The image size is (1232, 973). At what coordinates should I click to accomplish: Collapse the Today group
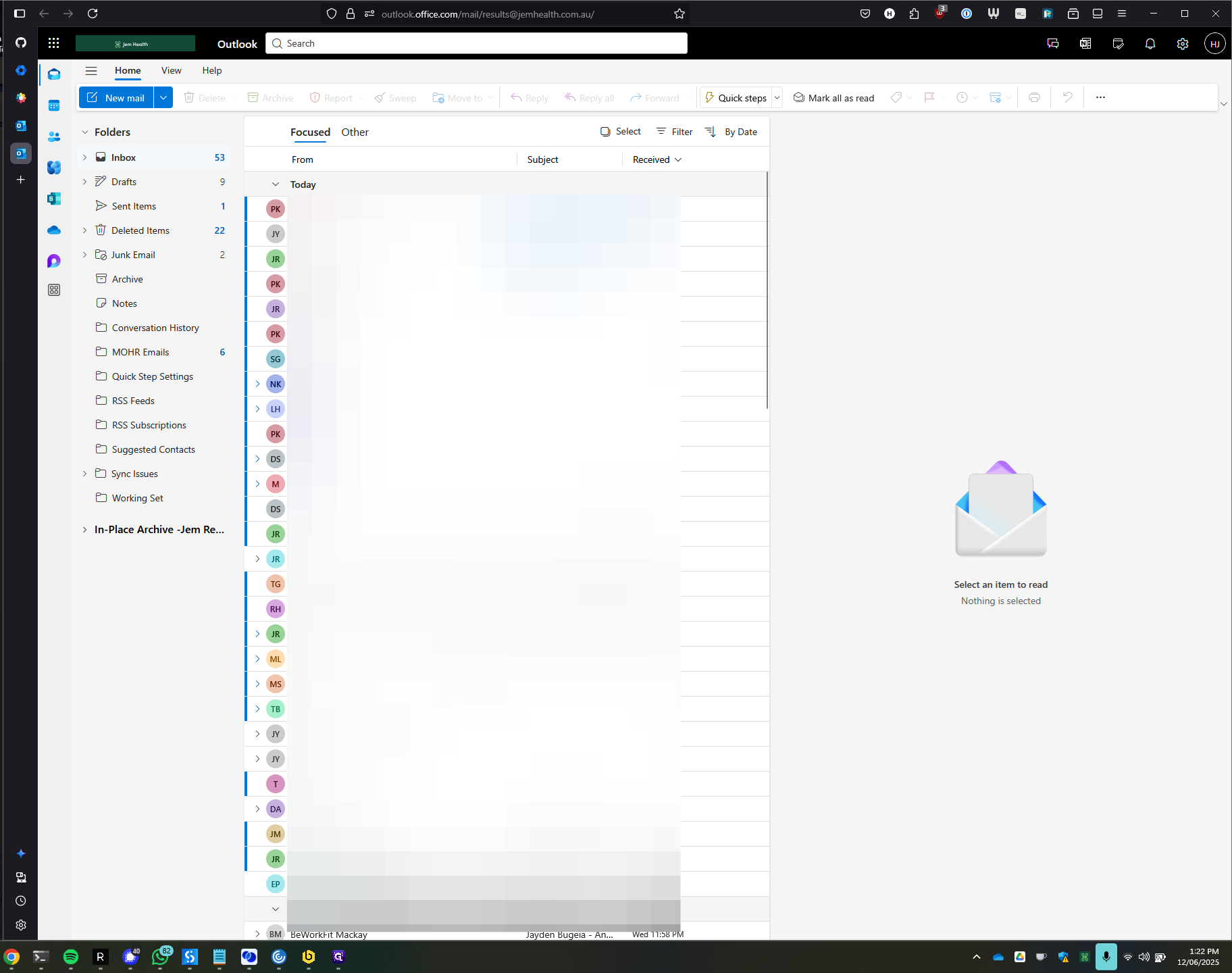(x=276, y=184)
